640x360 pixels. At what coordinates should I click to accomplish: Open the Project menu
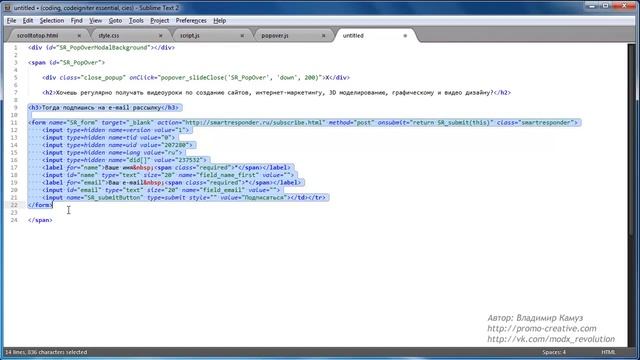(160, 20)
